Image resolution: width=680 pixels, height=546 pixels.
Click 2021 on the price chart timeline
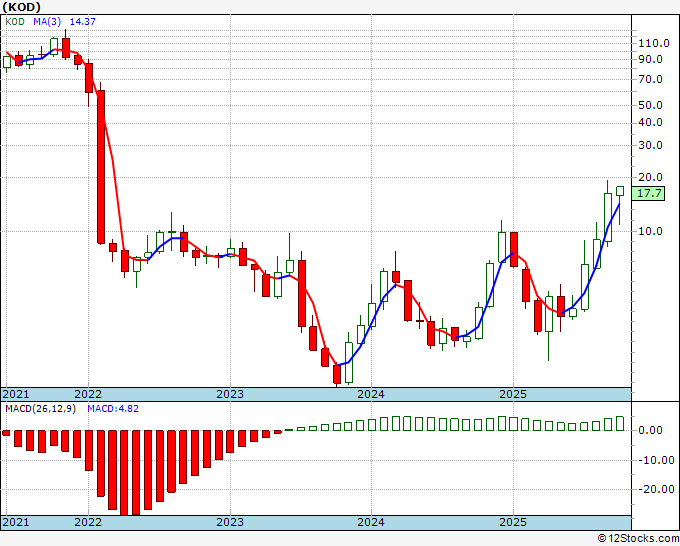point(16,394)
